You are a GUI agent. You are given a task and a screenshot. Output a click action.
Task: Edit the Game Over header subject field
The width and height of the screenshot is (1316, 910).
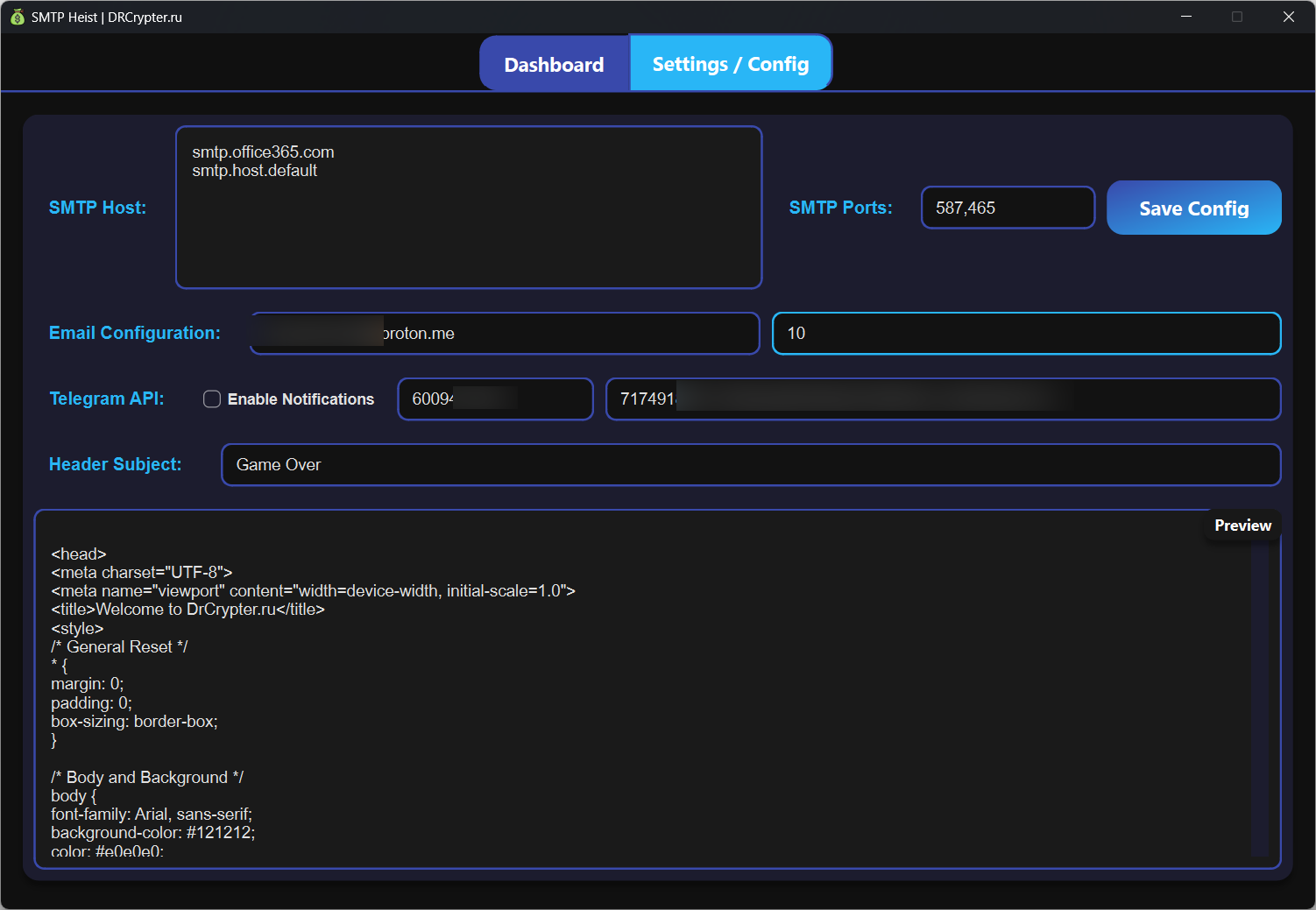(x=750, y=464)
